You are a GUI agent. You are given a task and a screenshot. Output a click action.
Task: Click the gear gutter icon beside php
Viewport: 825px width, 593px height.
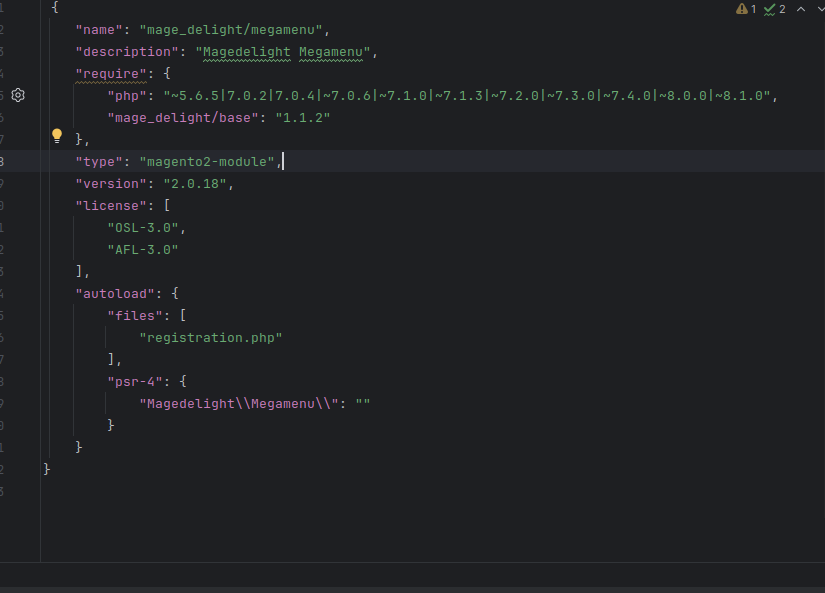(18, 95)
